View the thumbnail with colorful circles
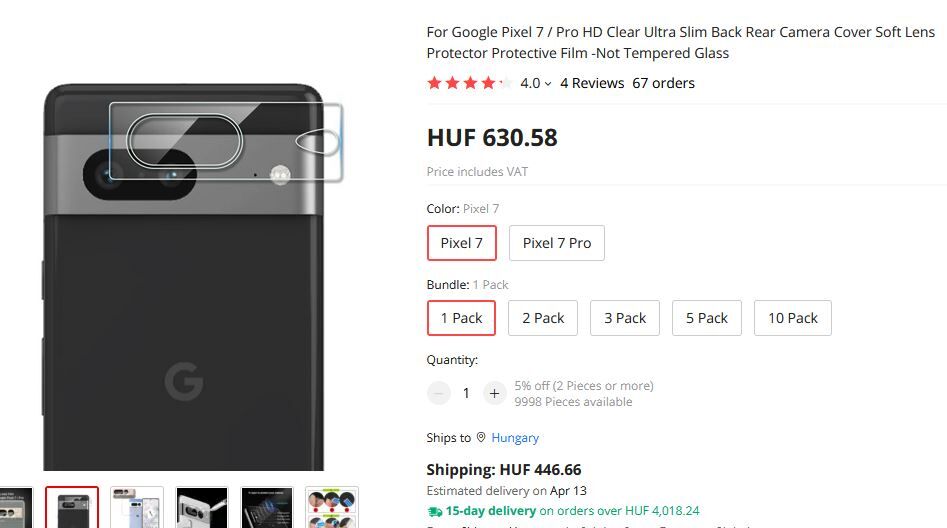 332,507
